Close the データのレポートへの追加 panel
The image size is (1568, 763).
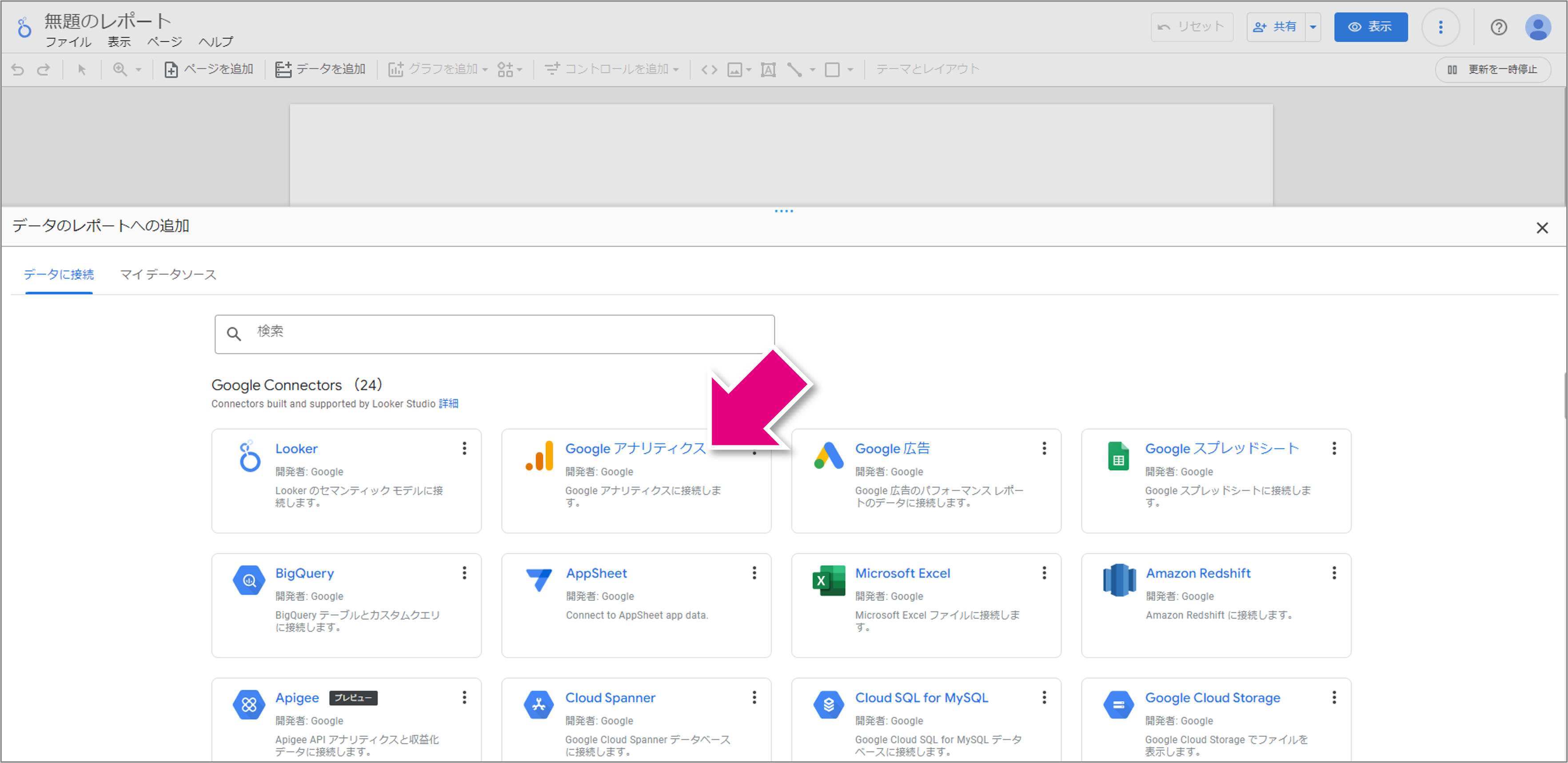[1542, 228]
